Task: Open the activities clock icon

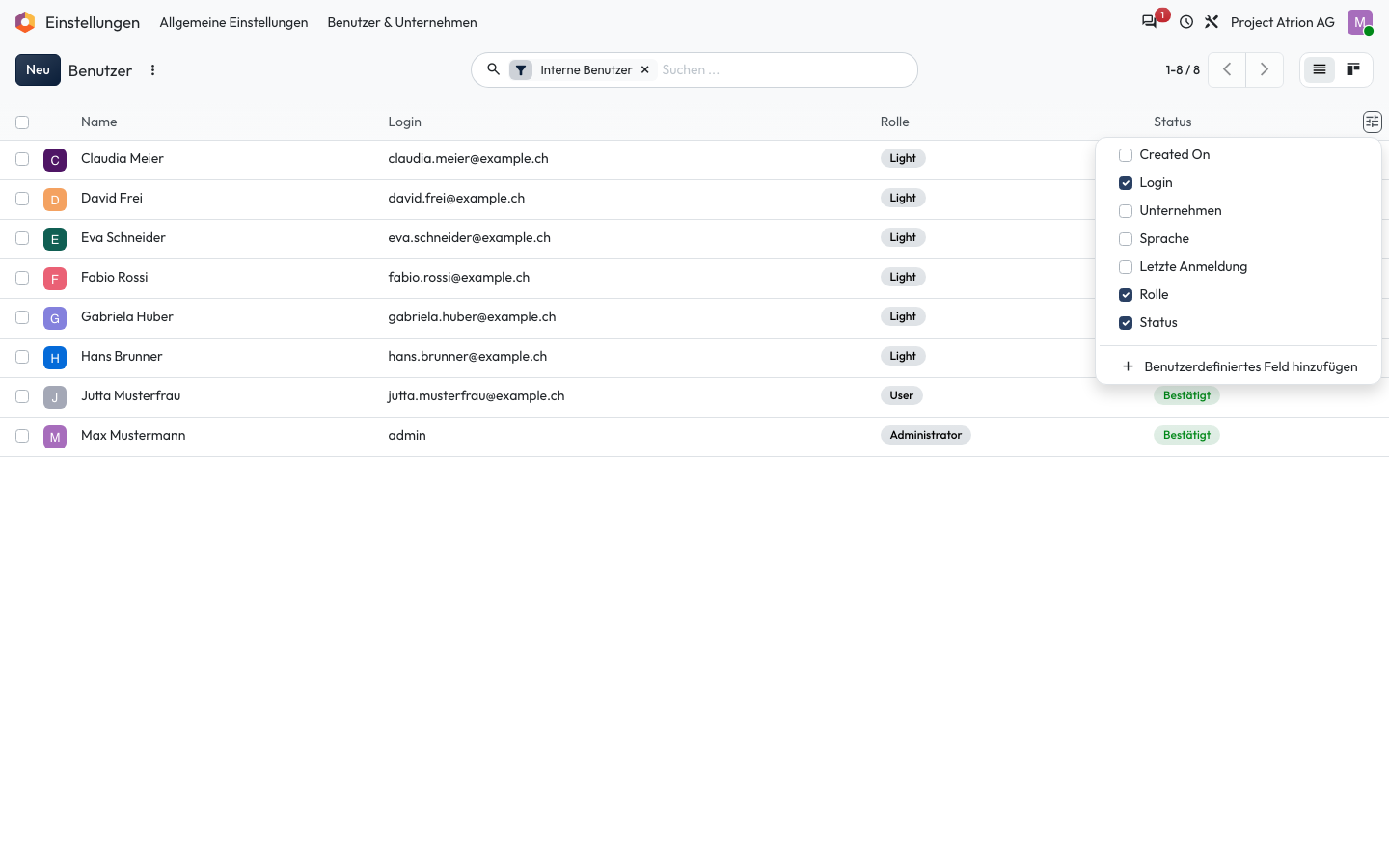Action: click(x=1186, y=22)
